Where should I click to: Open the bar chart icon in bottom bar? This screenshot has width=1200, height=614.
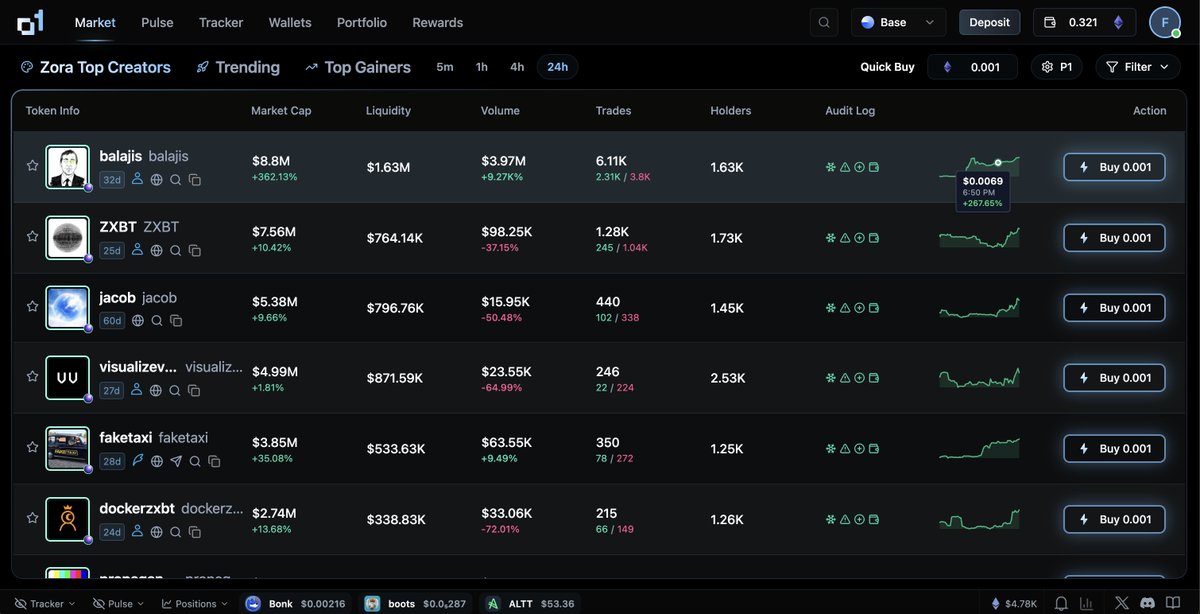[1087, 604]
